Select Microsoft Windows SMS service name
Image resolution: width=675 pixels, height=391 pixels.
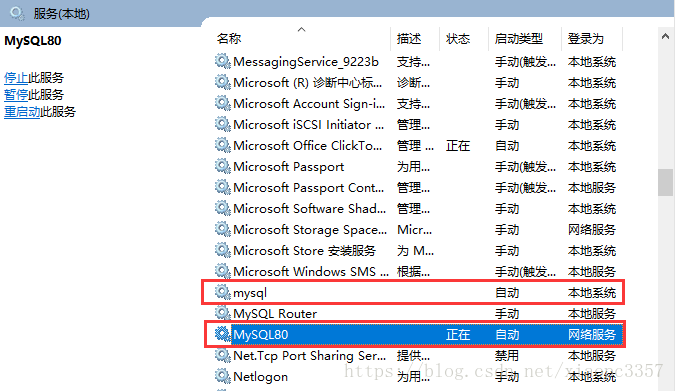[311, 272]
